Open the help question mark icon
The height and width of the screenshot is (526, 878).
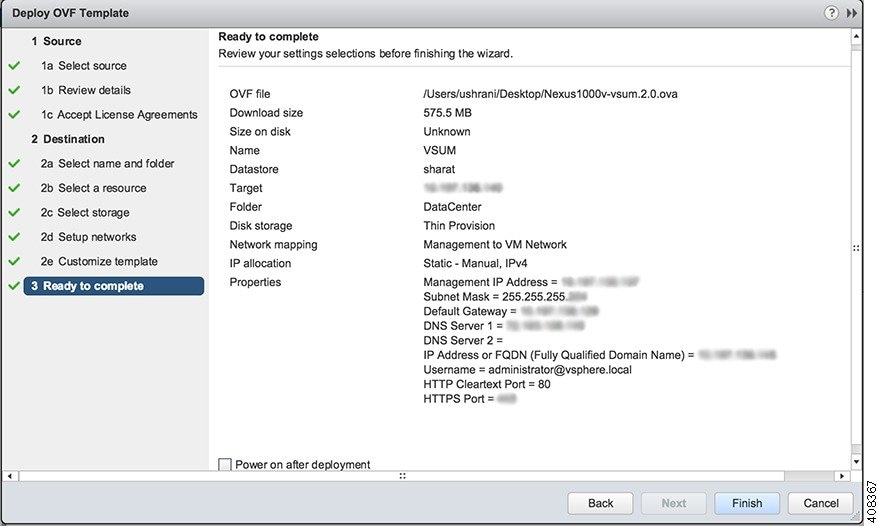coord(832,13)
